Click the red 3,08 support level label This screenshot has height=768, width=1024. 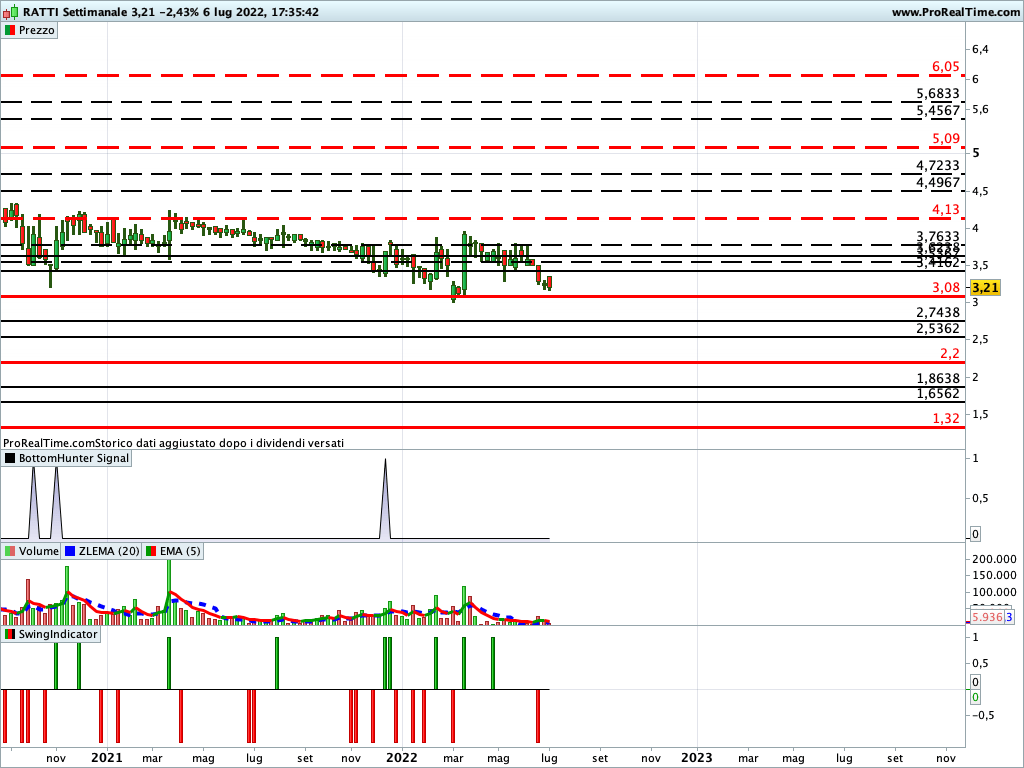click(x=945, y=287)
